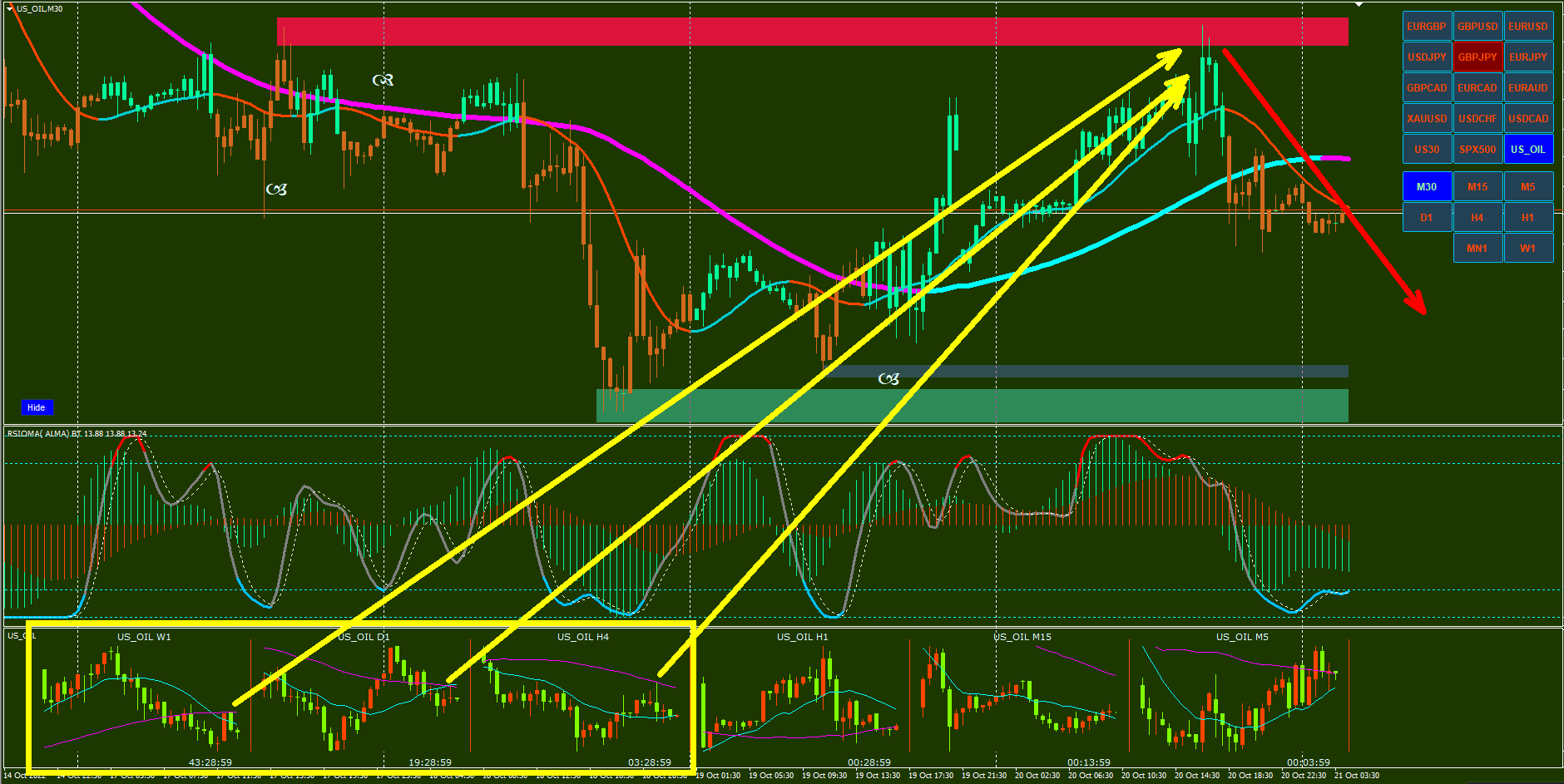
Task: Open the US_OIL,M30 chart title dropdown arrow
Action: tap(10, 8)
